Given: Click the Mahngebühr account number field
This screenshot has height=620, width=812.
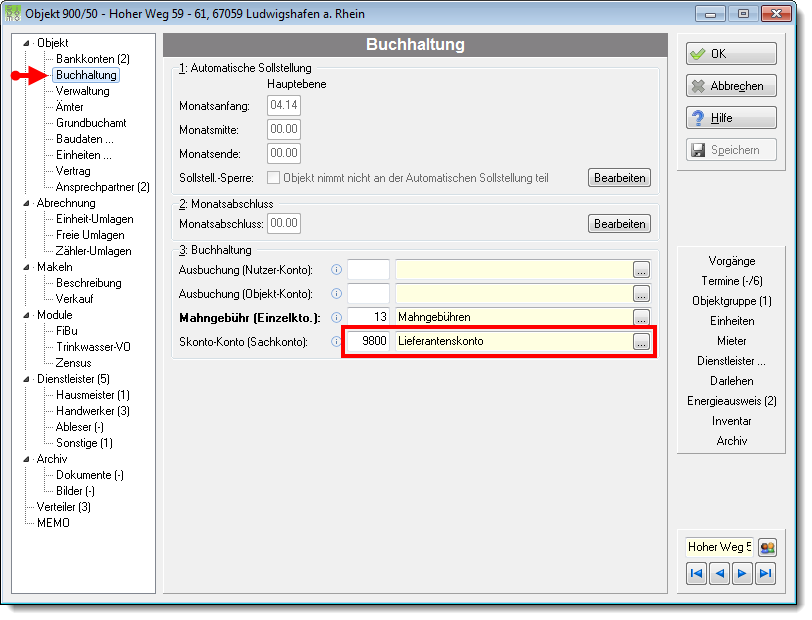Looking at the screenshot, I should (x=368, y=317).
